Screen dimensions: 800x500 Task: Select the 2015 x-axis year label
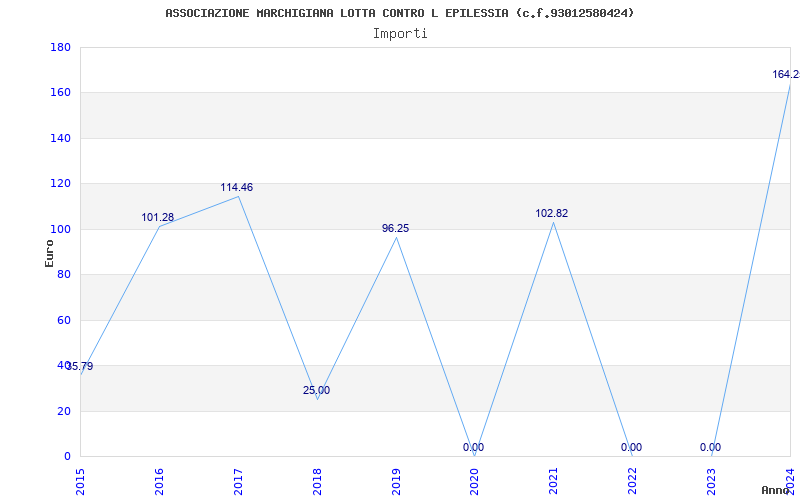(80, 481)
